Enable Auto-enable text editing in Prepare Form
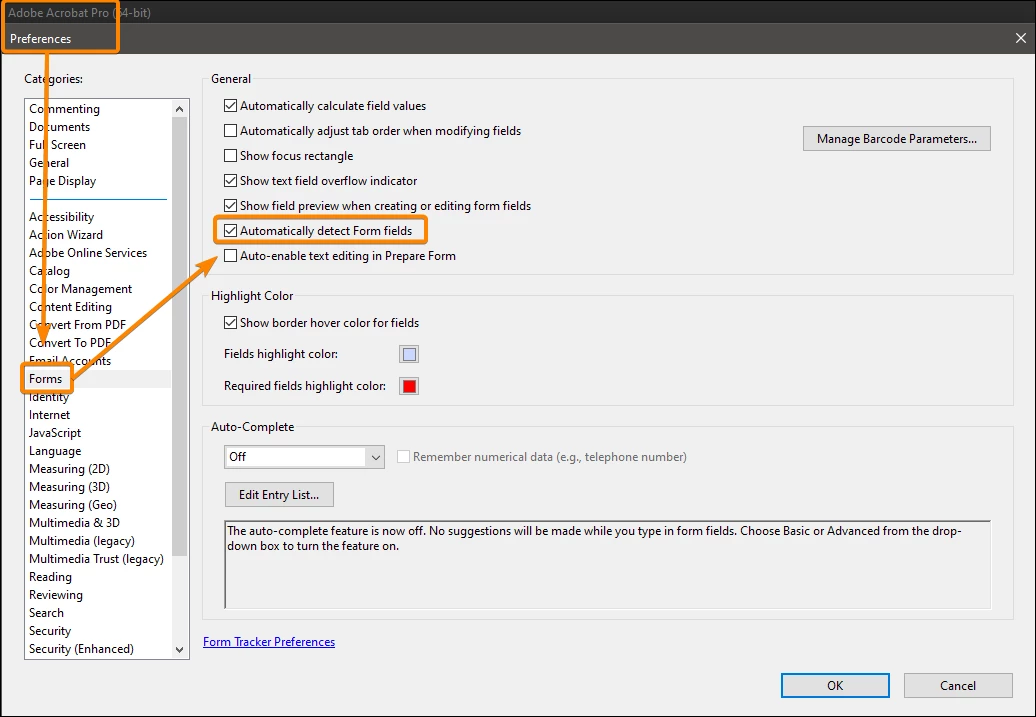The width and height of the screenshot is (1036, 717). point(231,256)
